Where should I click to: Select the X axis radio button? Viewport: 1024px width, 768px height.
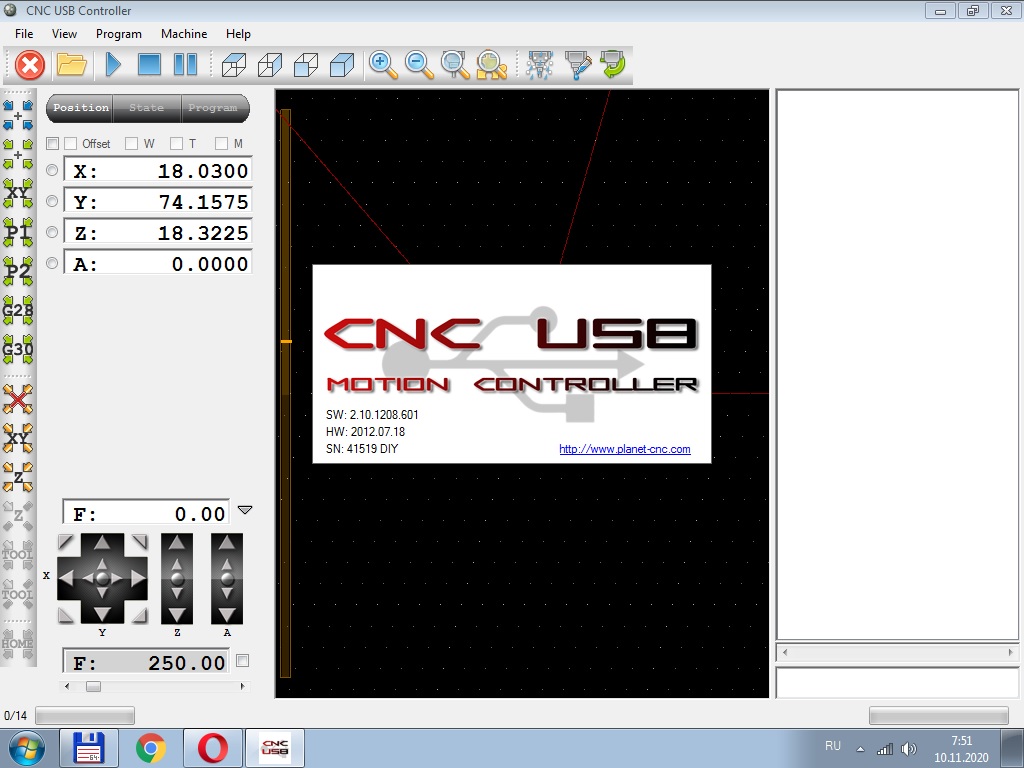52,170
